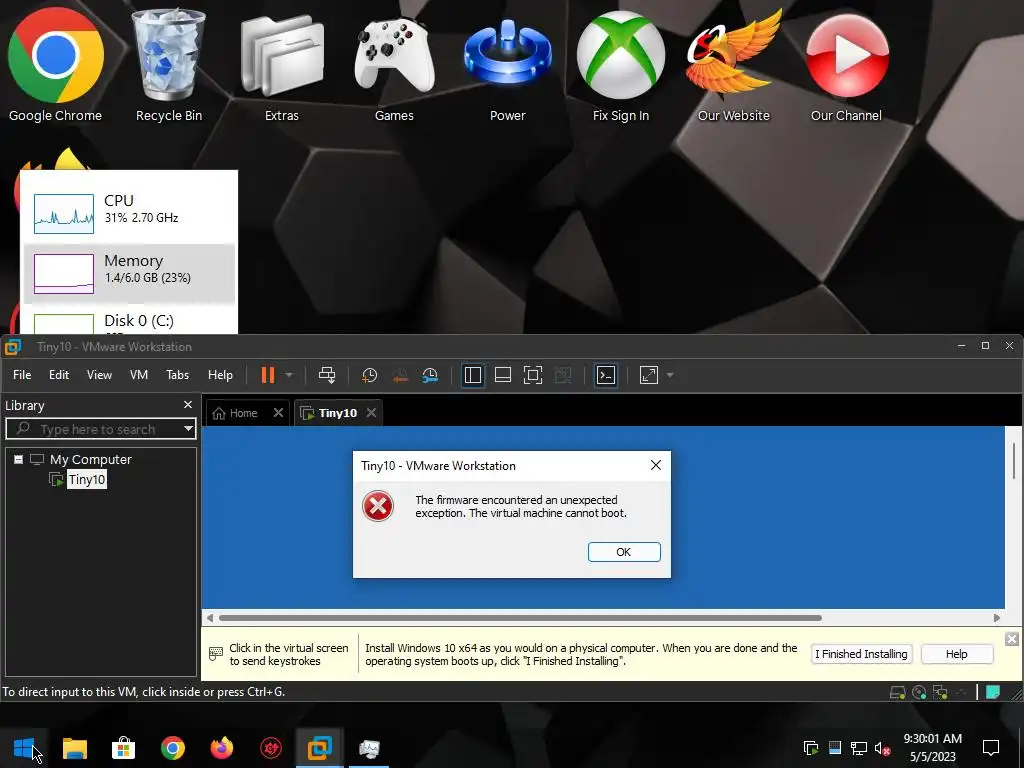
Task: Click the vertical scrollbar of the VM view
Action: [x=1014, y=460]
